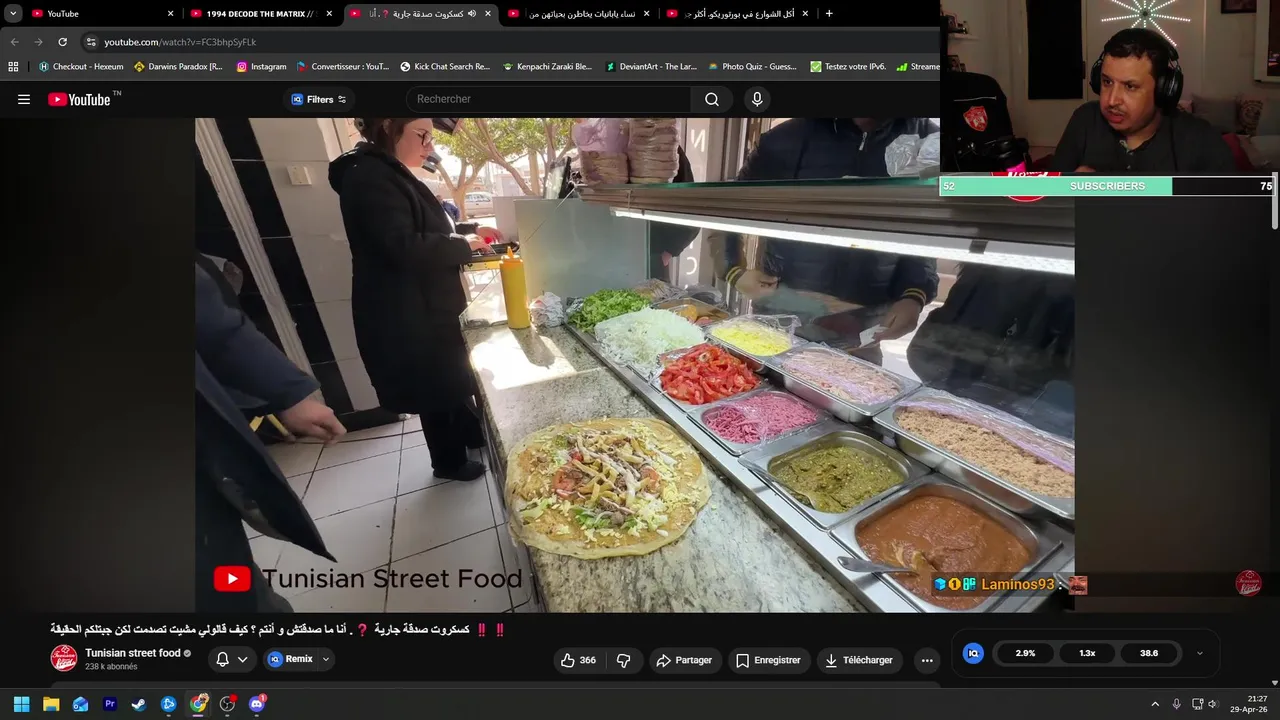
Task: Open the YouTube hamburger guide menu
Action: [24, 99]
